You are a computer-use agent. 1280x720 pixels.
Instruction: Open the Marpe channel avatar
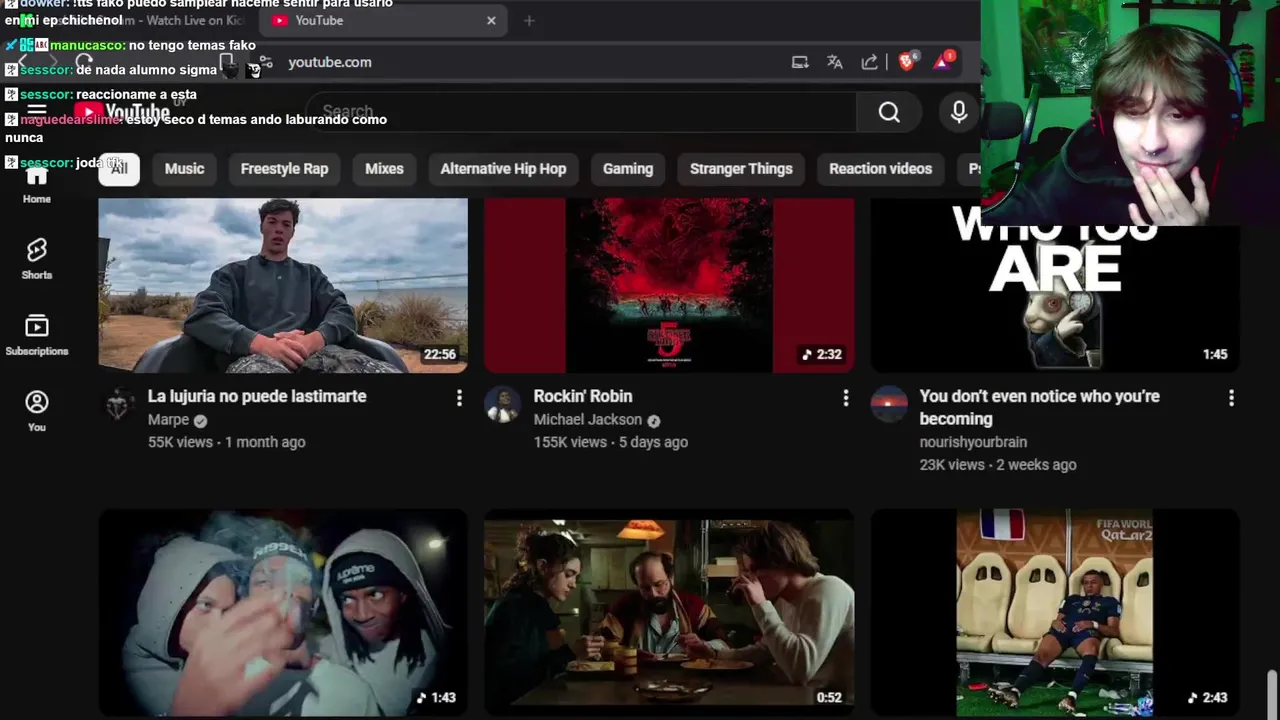point(118,405)
